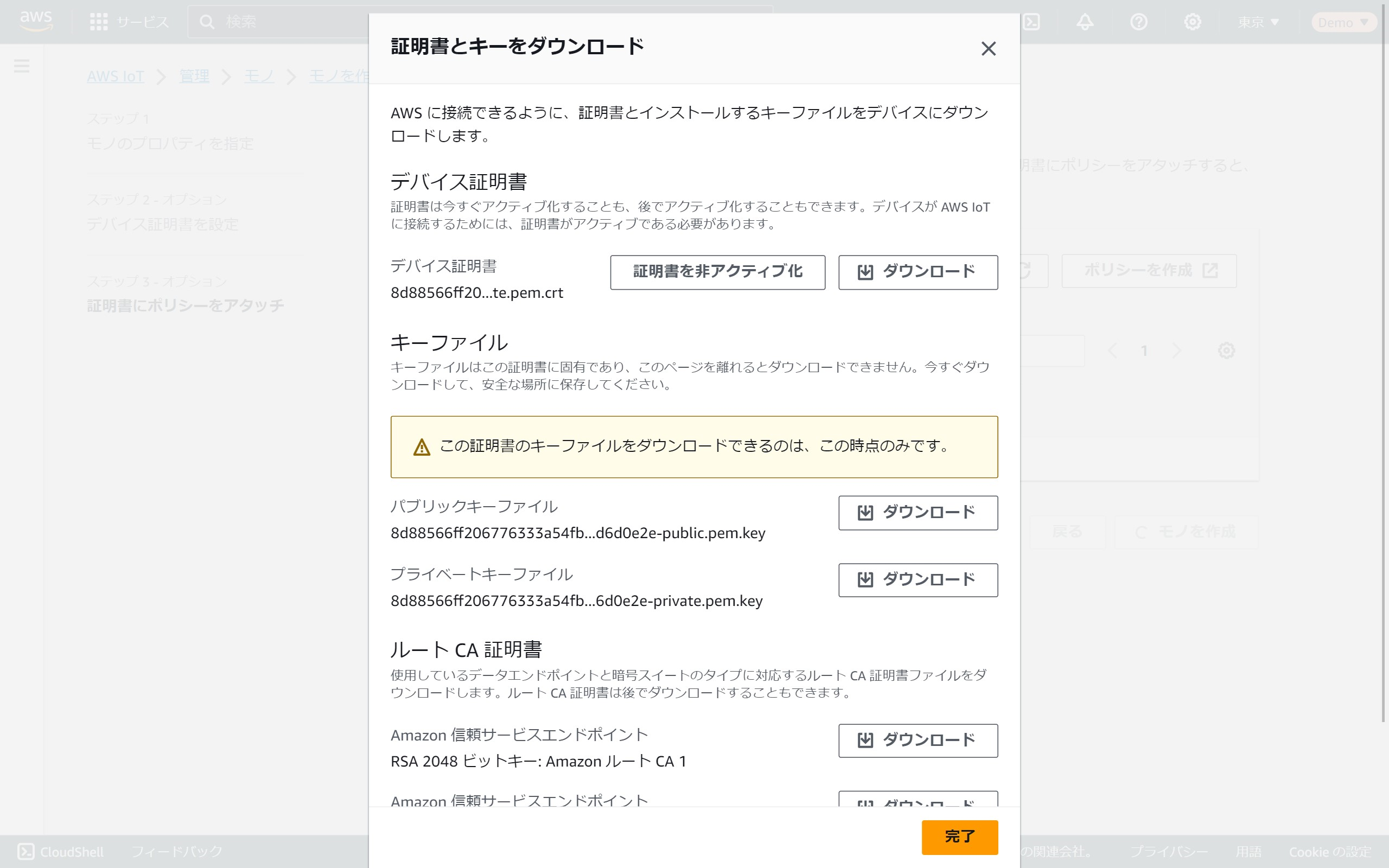Open CloudShell from the top bar icon

click(1031, 22)
